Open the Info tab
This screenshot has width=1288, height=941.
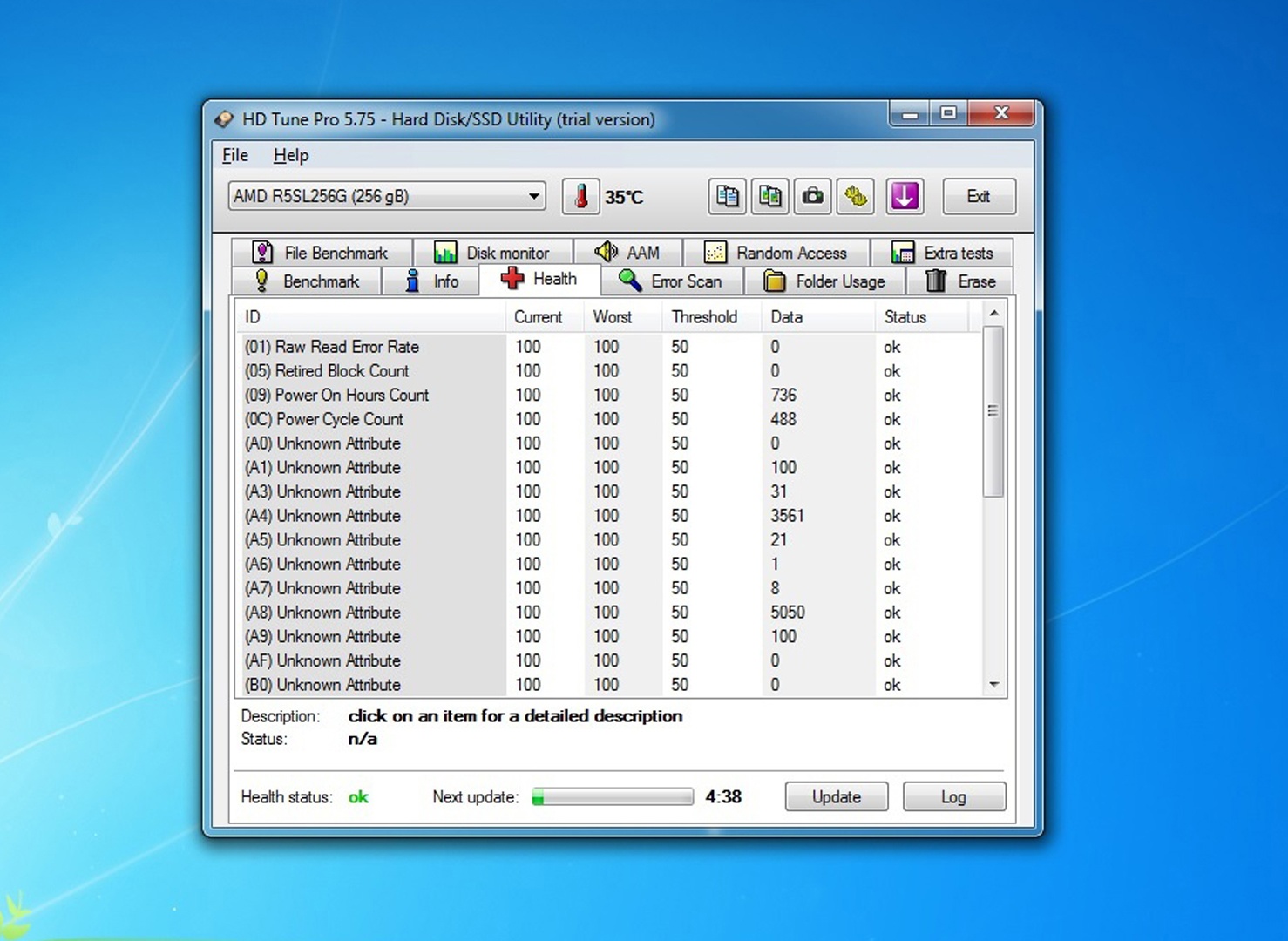pyautogui.click(x=430, y=281)
